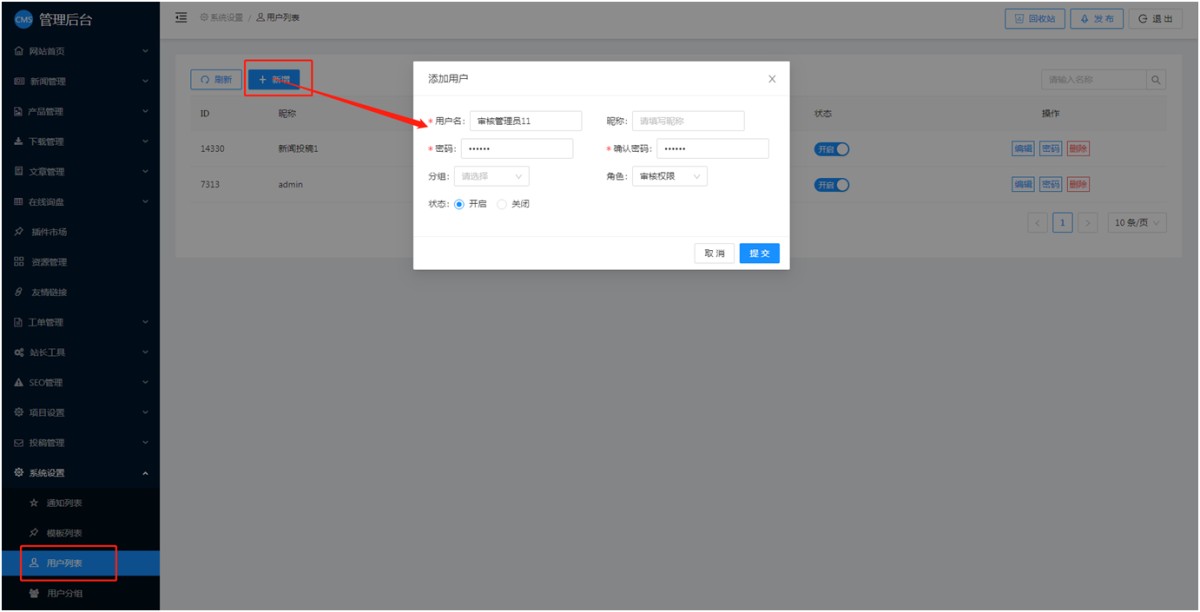1200x612 pixels.
Task: Click the 产品管理 sidebar icon
Action: pyautogui.click(x=19, y=111)
